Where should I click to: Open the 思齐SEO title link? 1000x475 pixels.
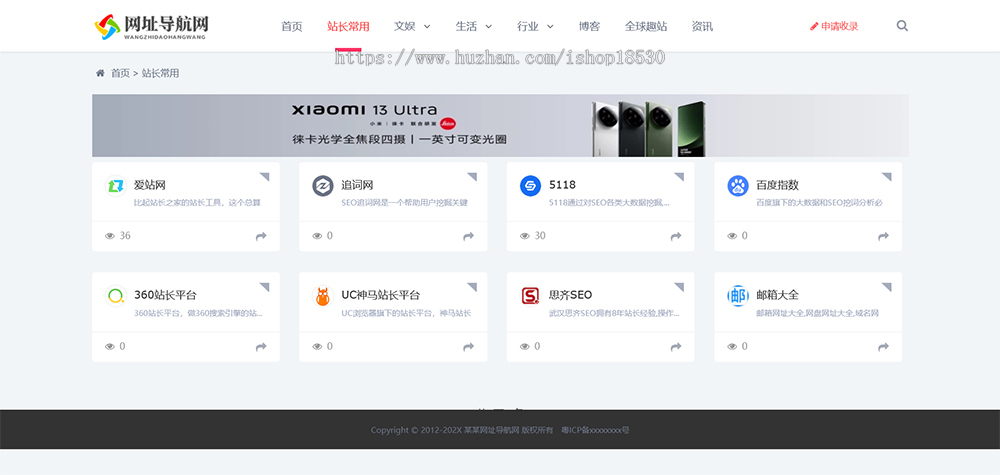(571, 295)
